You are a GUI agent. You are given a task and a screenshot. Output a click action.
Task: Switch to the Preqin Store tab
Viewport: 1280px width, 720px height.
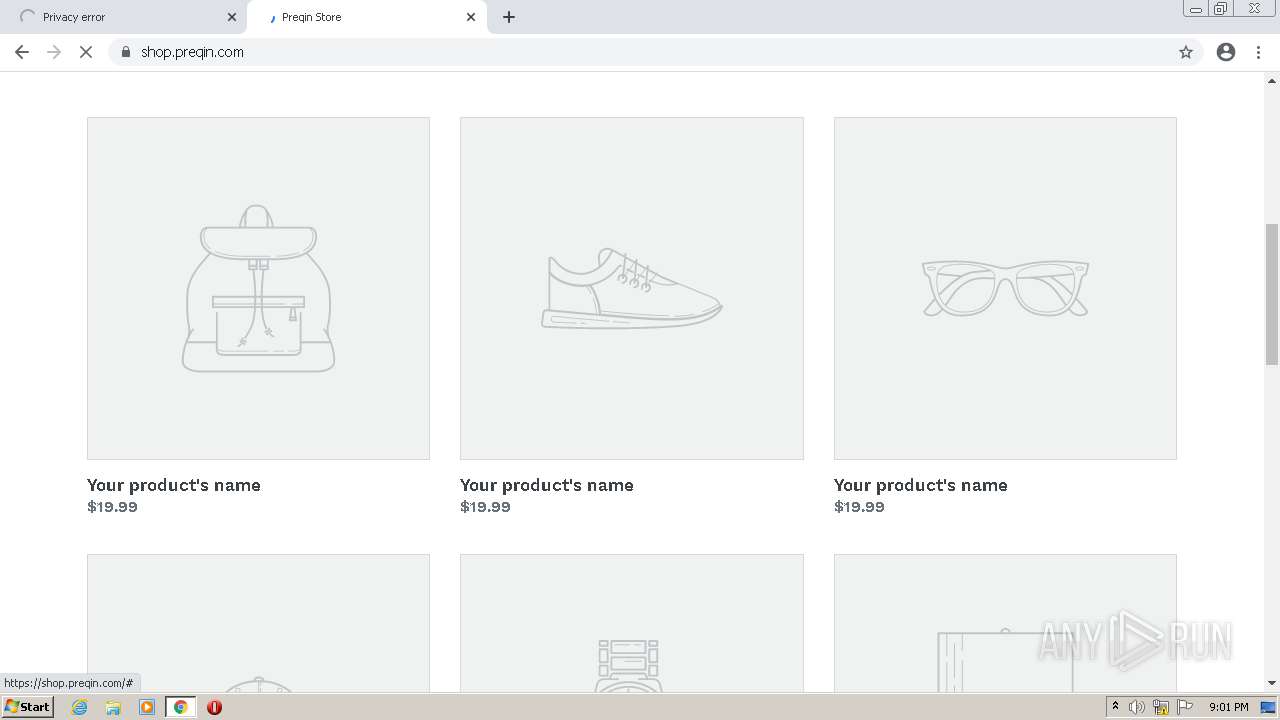click(x=366, y=17)
